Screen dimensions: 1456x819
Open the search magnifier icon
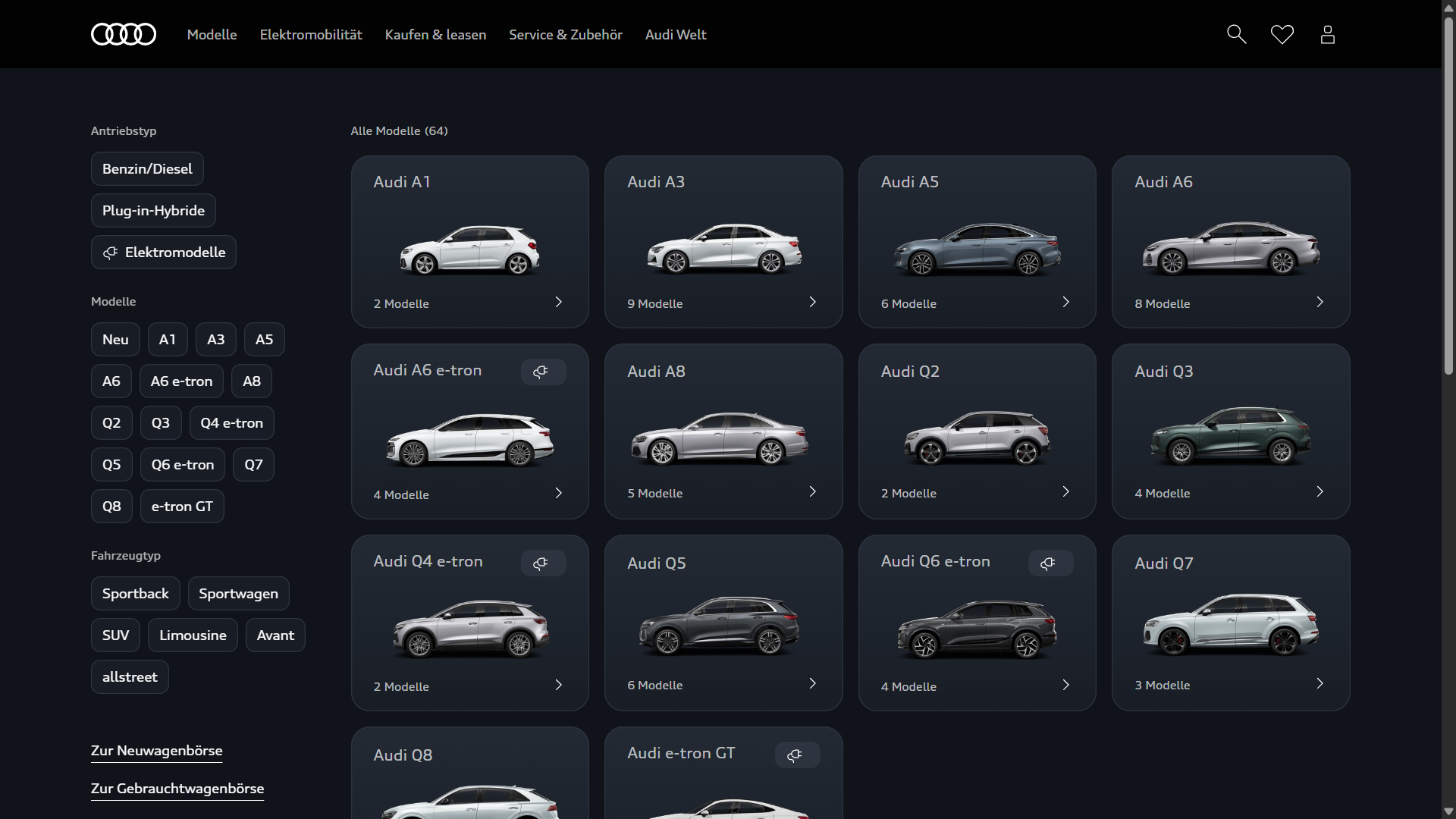click(1236, 34)
